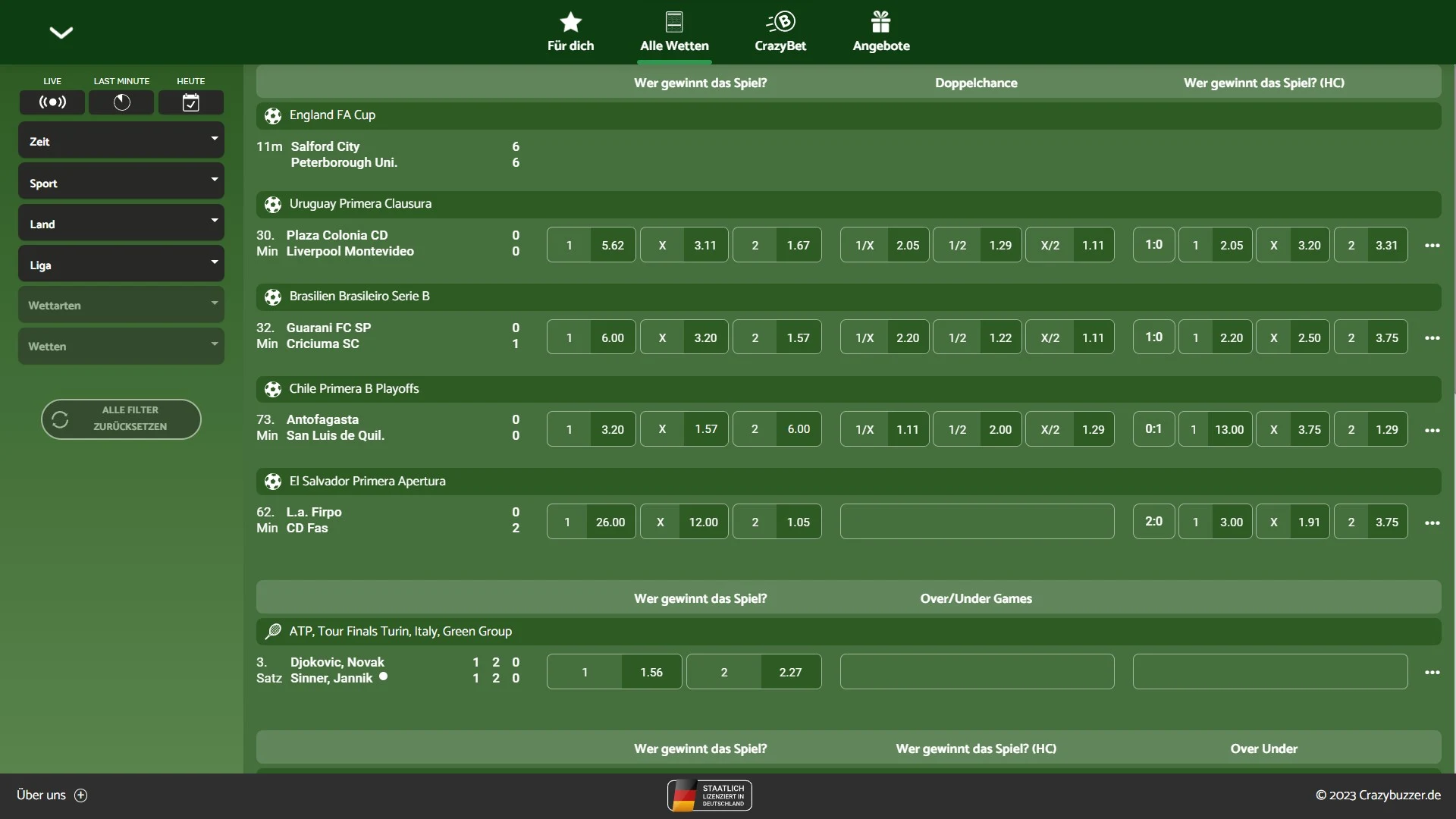Bet on Criciuma SC win at 1.57

coord(777,337)
